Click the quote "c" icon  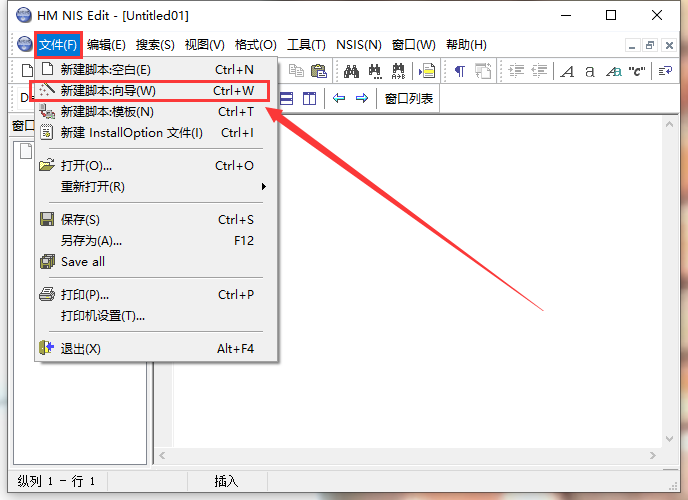(x=637, y=71)
